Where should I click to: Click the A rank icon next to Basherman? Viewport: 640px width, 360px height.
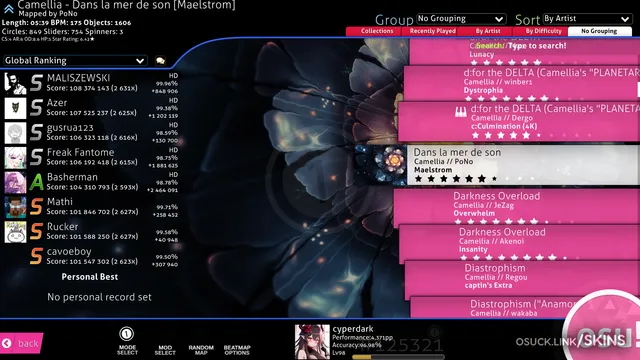[36, 182]
